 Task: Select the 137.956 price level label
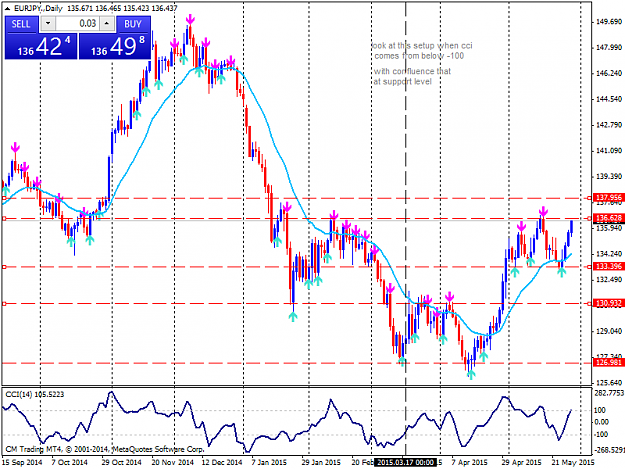tap(609, 198)
